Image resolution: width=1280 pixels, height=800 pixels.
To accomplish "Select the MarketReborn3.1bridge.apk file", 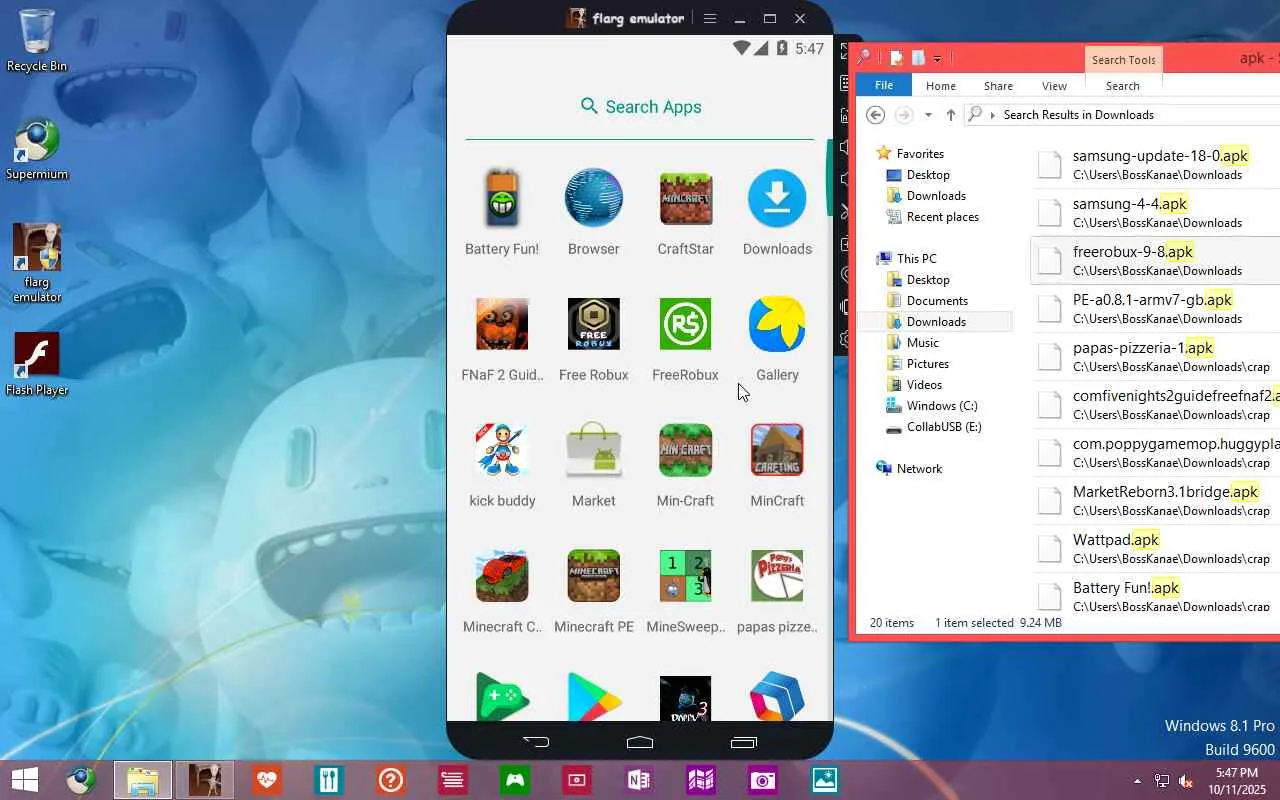I will [1156, 500].
